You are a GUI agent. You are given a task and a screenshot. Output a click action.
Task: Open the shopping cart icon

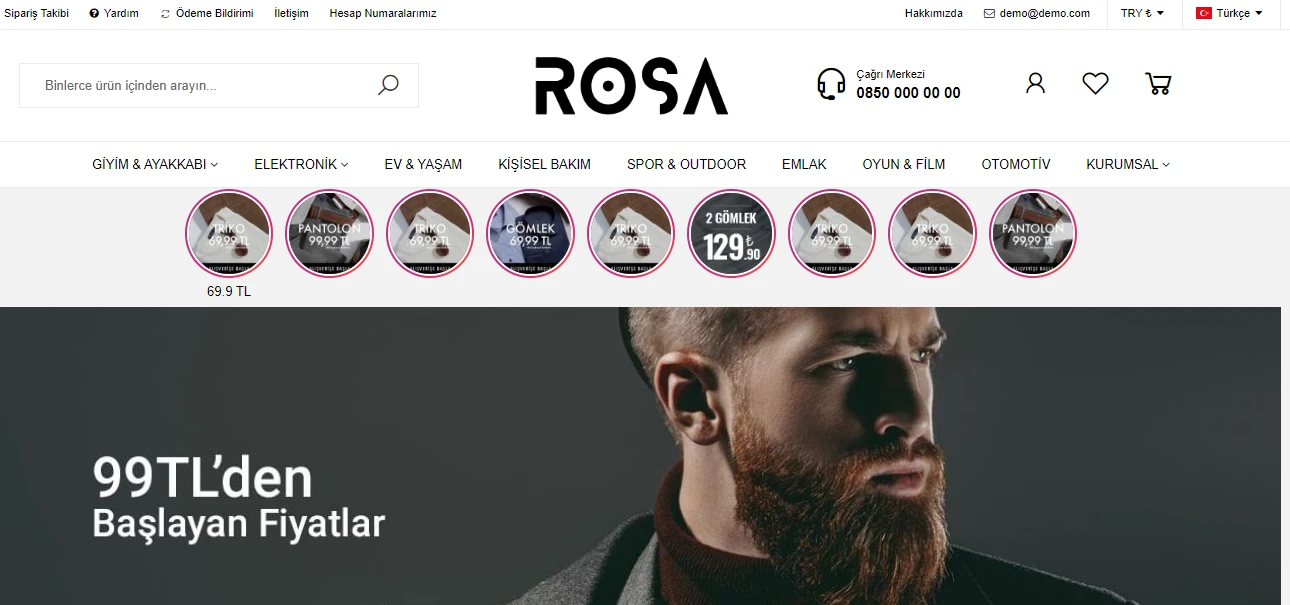[1158, 83]
